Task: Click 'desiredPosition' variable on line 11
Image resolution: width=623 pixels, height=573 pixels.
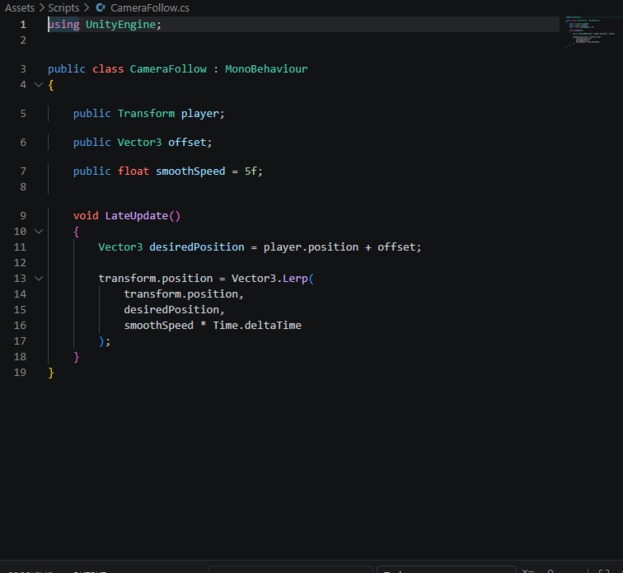Action: (197, 247)
